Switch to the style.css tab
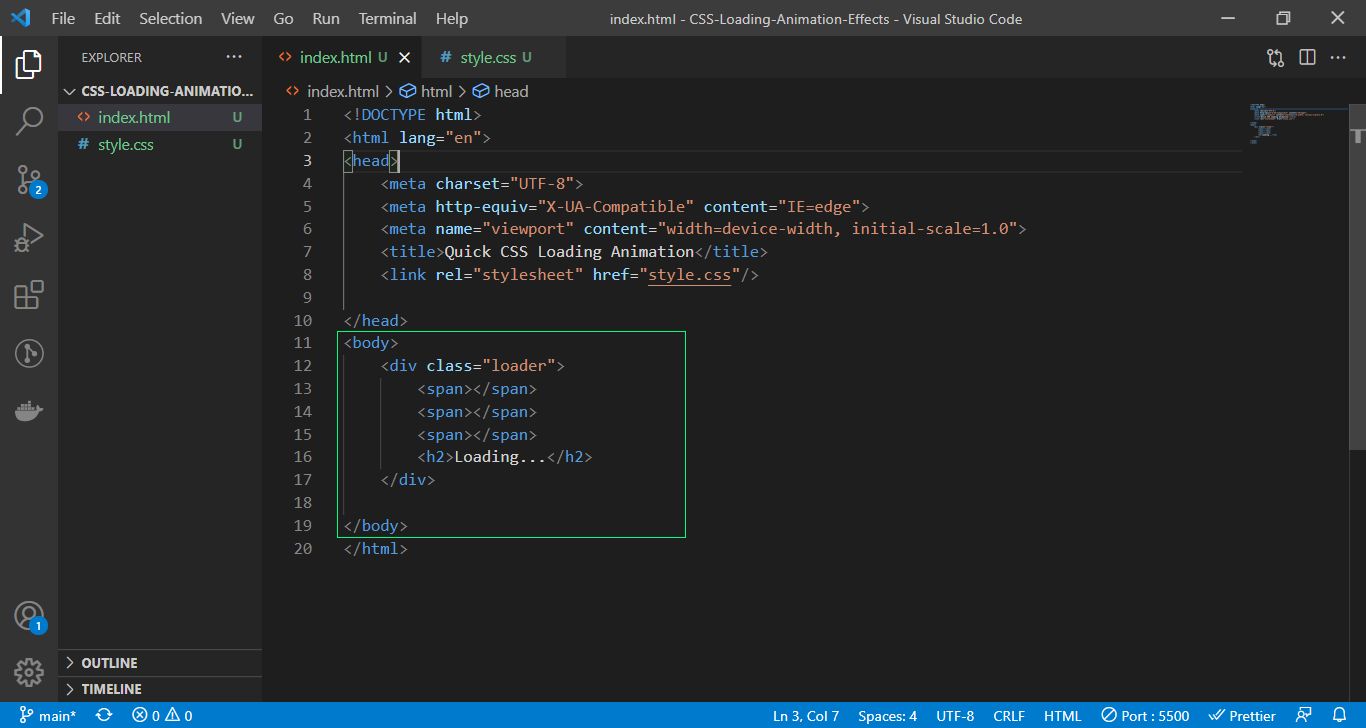1366x728 pixels. pos(494,57)
